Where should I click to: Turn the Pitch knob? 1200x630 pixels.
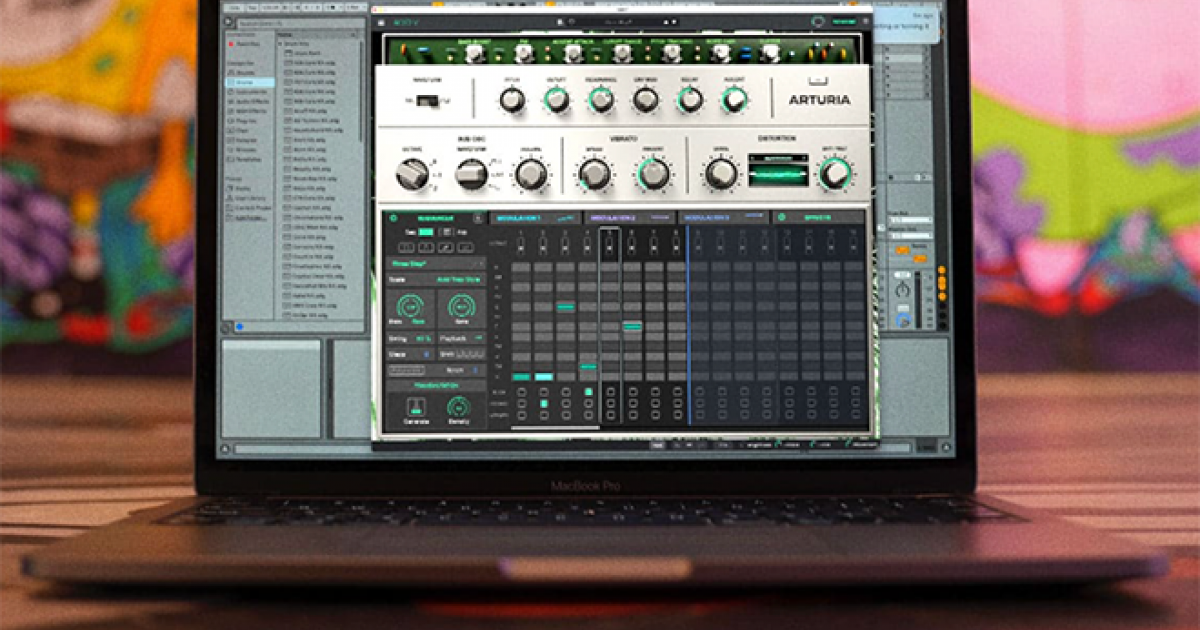point(512,99)
